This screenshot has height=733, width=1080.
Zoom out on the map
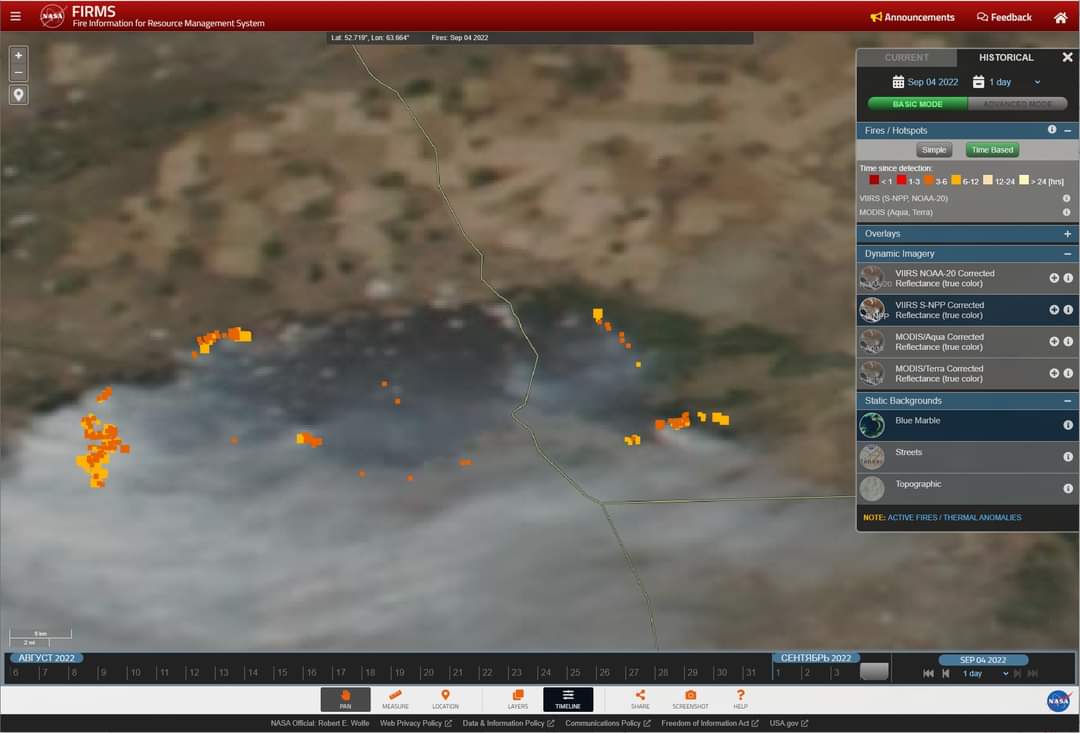pyautogui.click(x=18, y=73)
